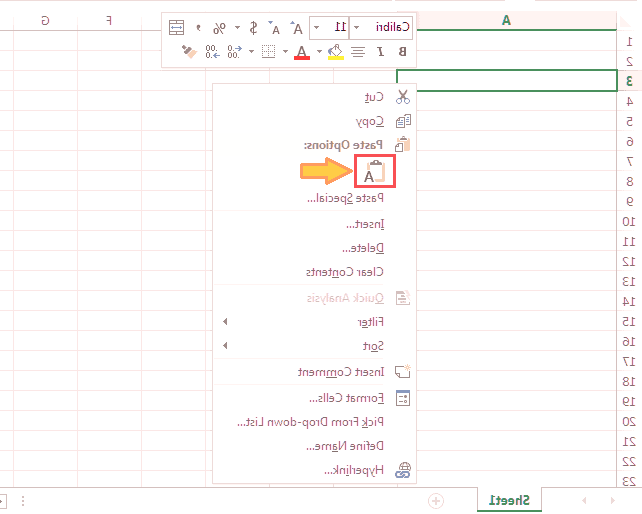Click the Comma Style icon
642x514 pixels.
coord(198,27)
